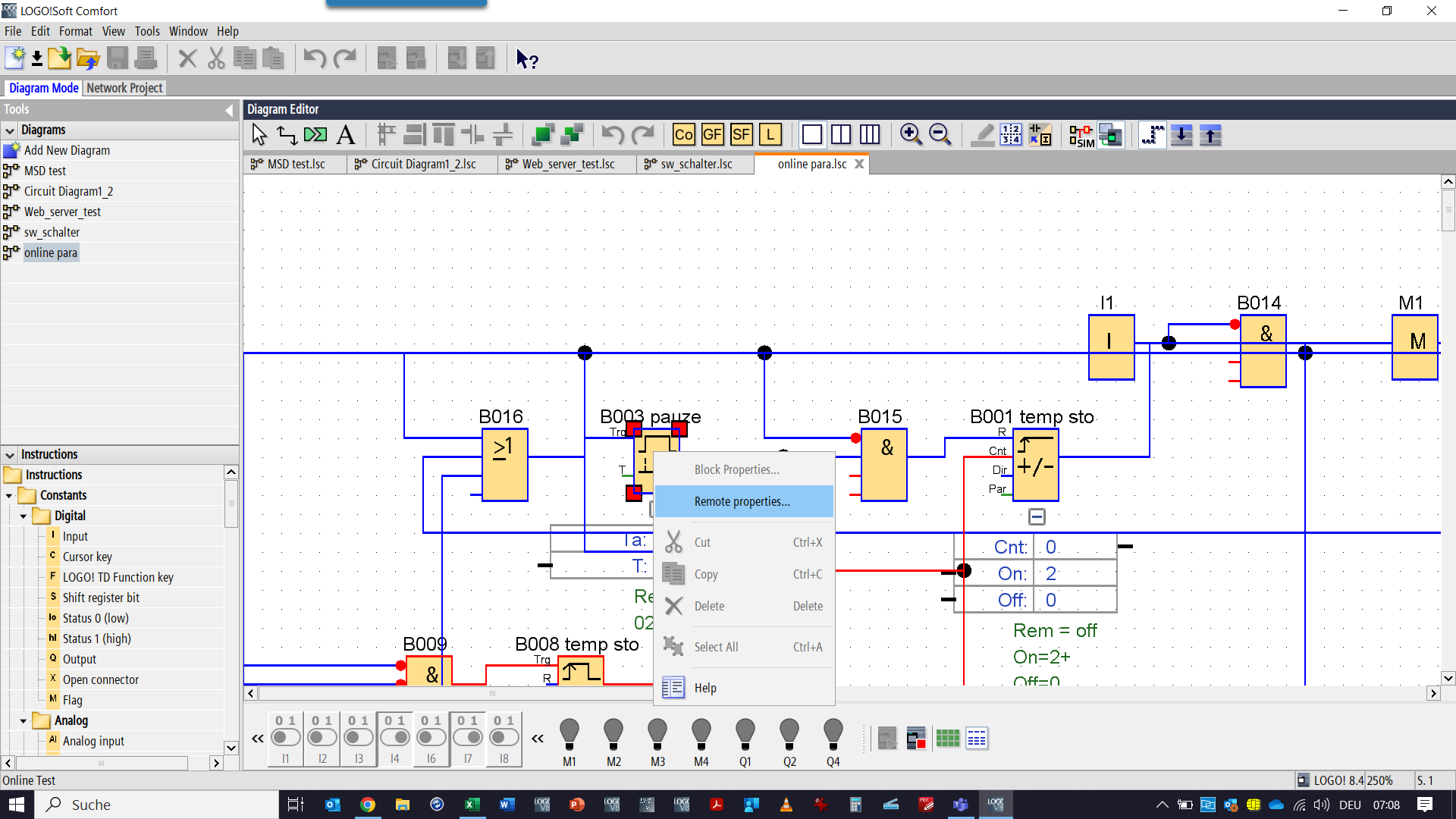
Task: Click the Network Project mode button
Action: 124,88
